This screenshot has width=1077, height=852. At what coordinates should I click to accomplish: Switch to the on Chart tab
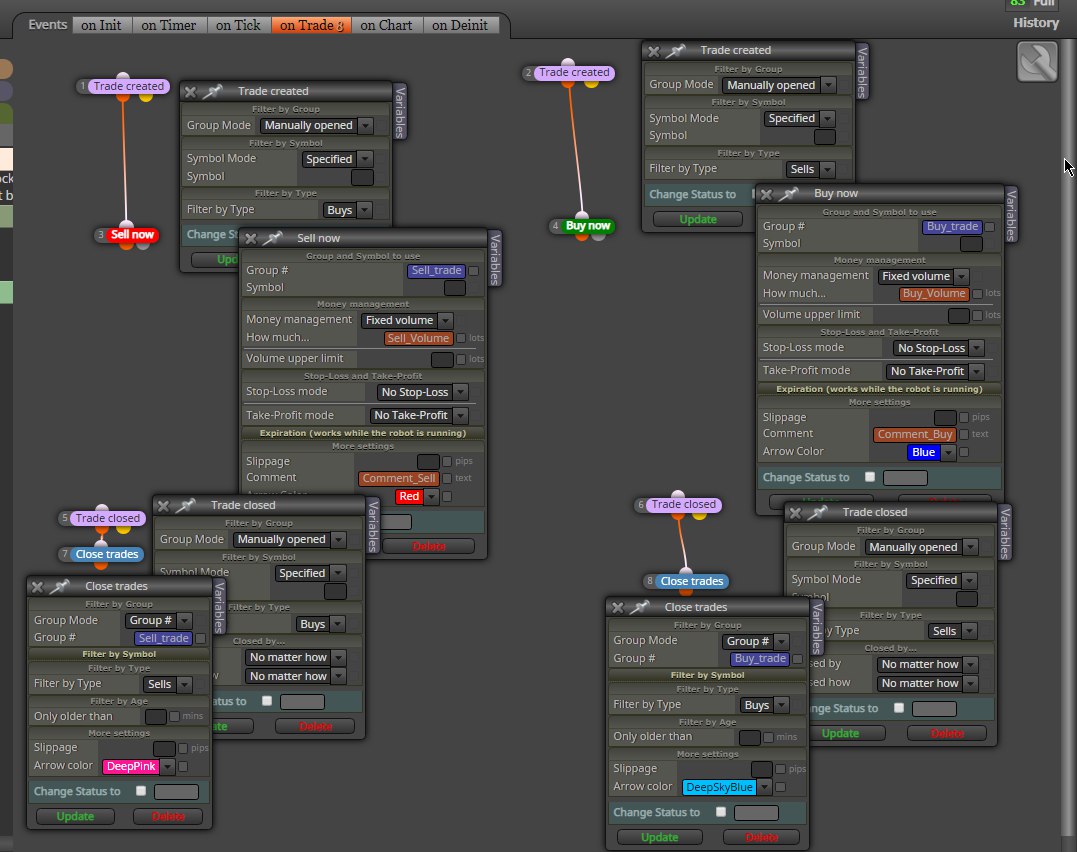[x=386, y=25]
